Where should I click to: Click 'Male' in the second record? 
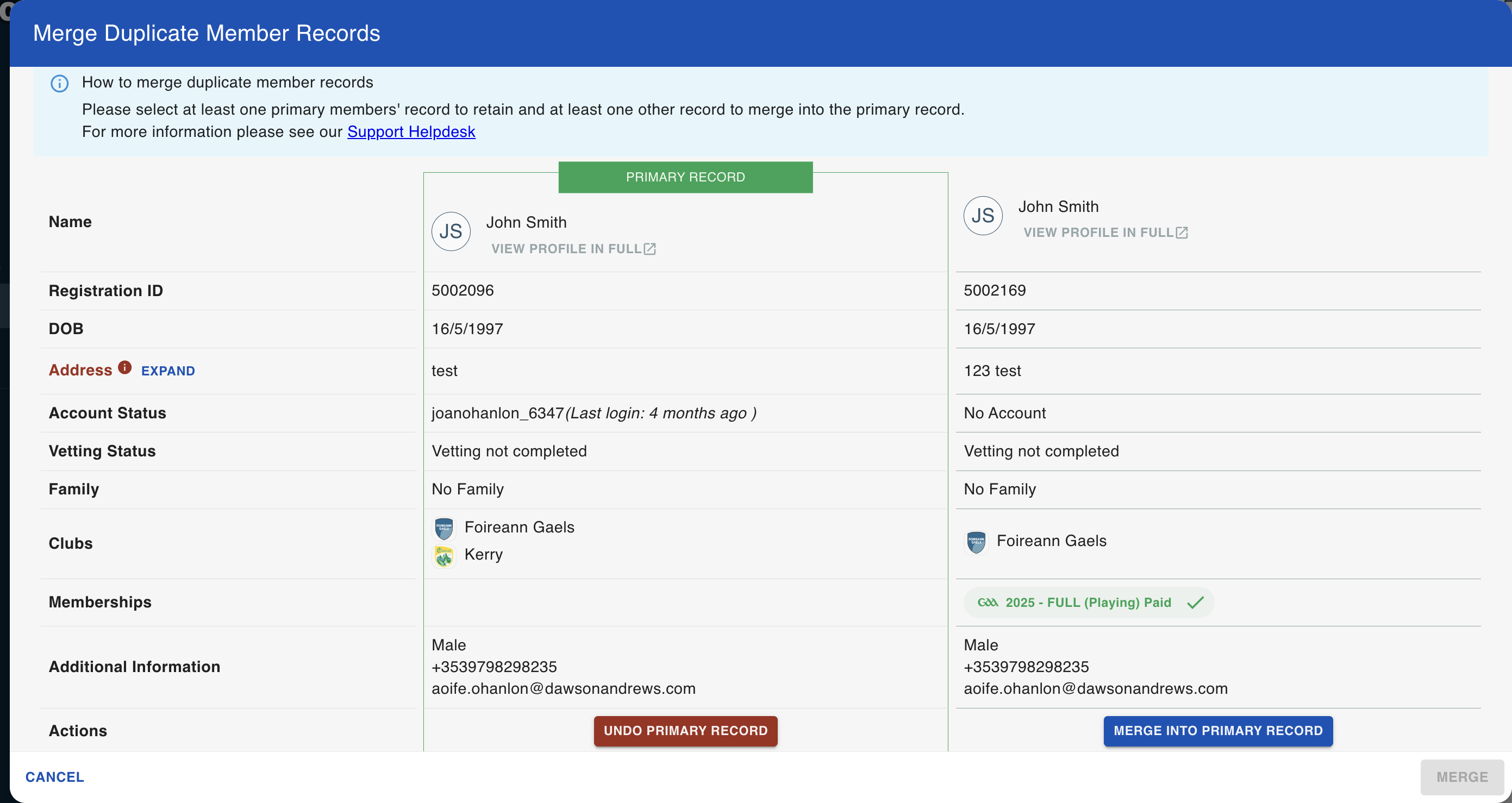click(981, 645)
